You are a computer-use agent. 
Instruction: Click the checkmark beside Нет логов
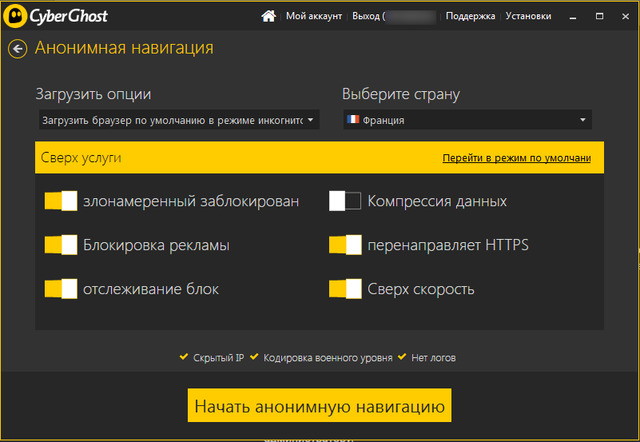[x=402, y=356]
